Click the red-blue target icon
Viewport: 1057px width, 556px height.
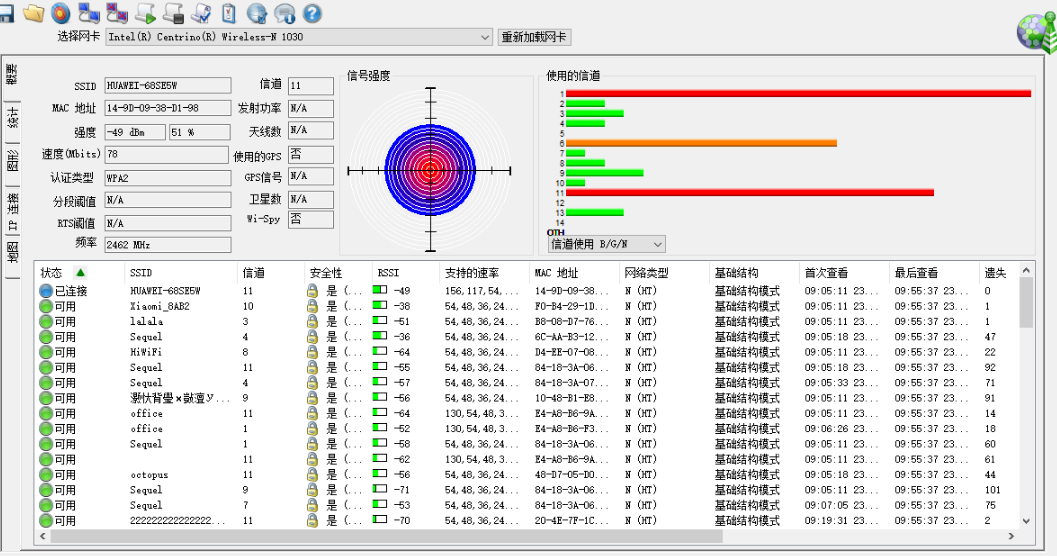pyautogui.click(x=61, y=13)
